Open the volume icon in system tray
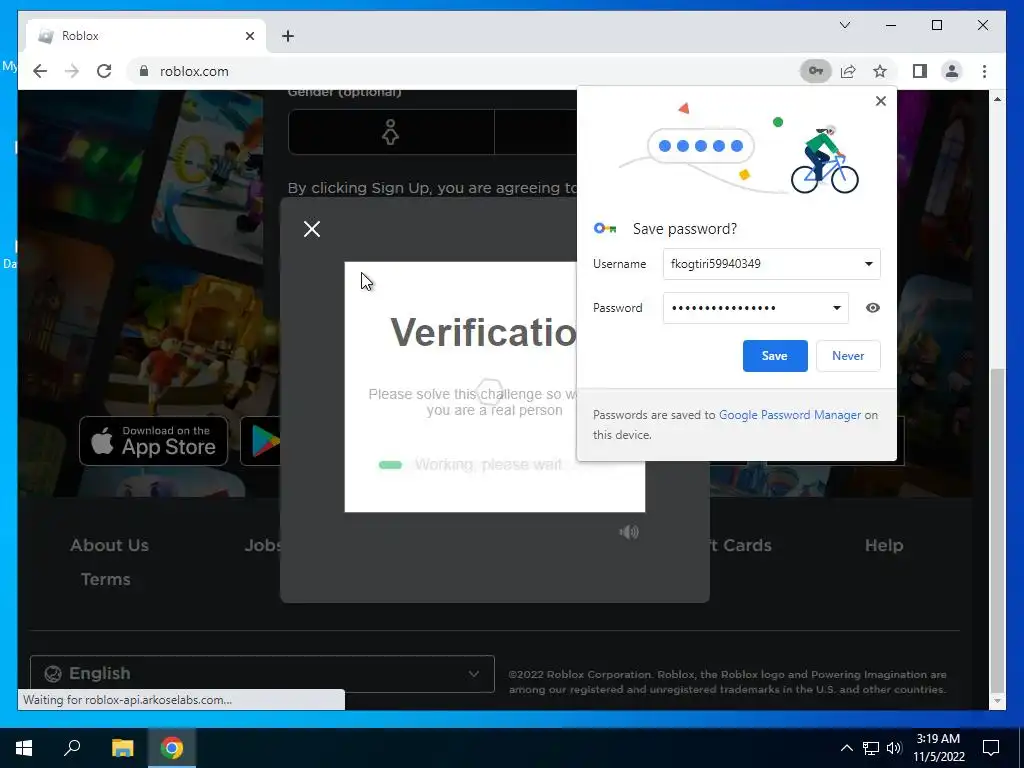Screen dimensions: 1024x768 (894, 748)
